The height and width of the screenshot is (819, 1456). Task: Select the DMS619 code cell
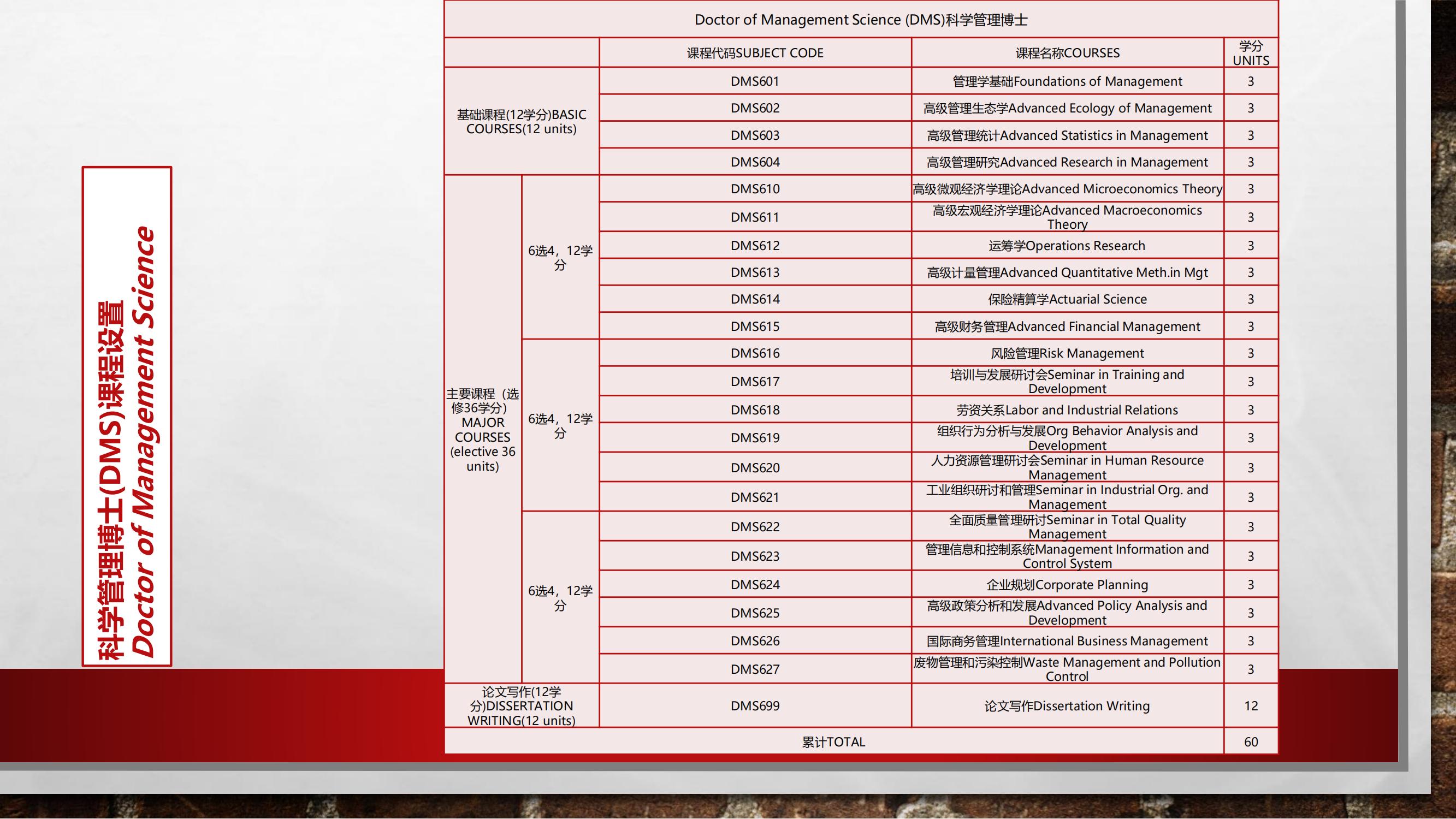point(755,437)
